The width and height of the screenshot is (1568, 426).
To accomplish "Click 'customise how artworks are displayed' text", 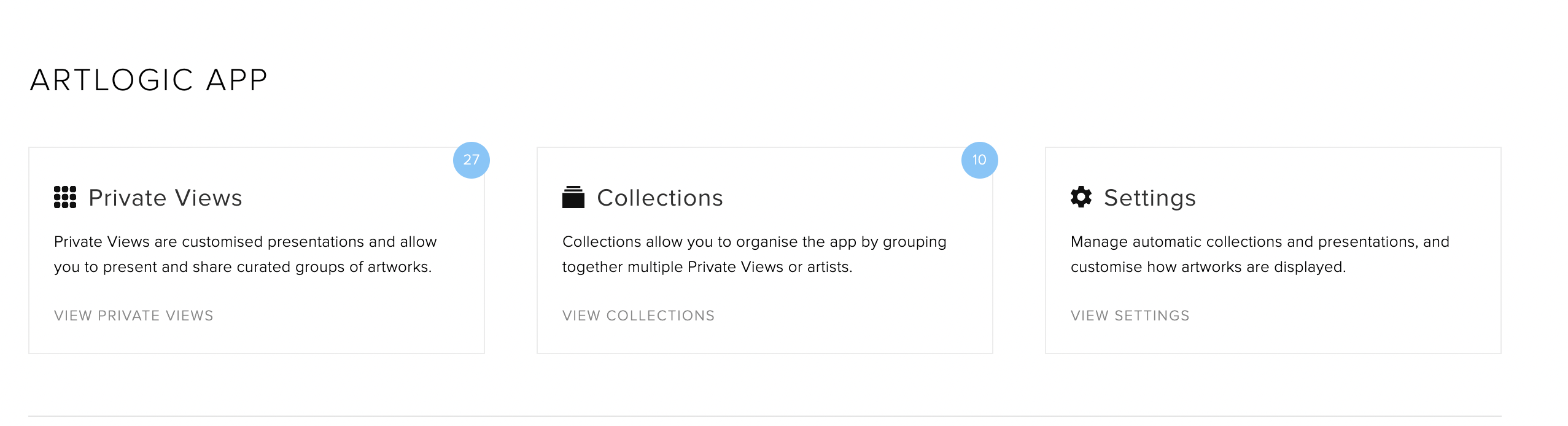I will point(1208,267).
